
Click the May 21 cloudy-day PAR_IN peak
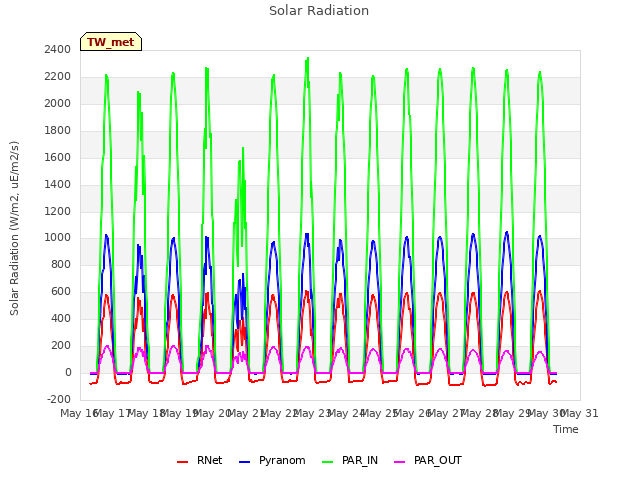tap(243, 148)
